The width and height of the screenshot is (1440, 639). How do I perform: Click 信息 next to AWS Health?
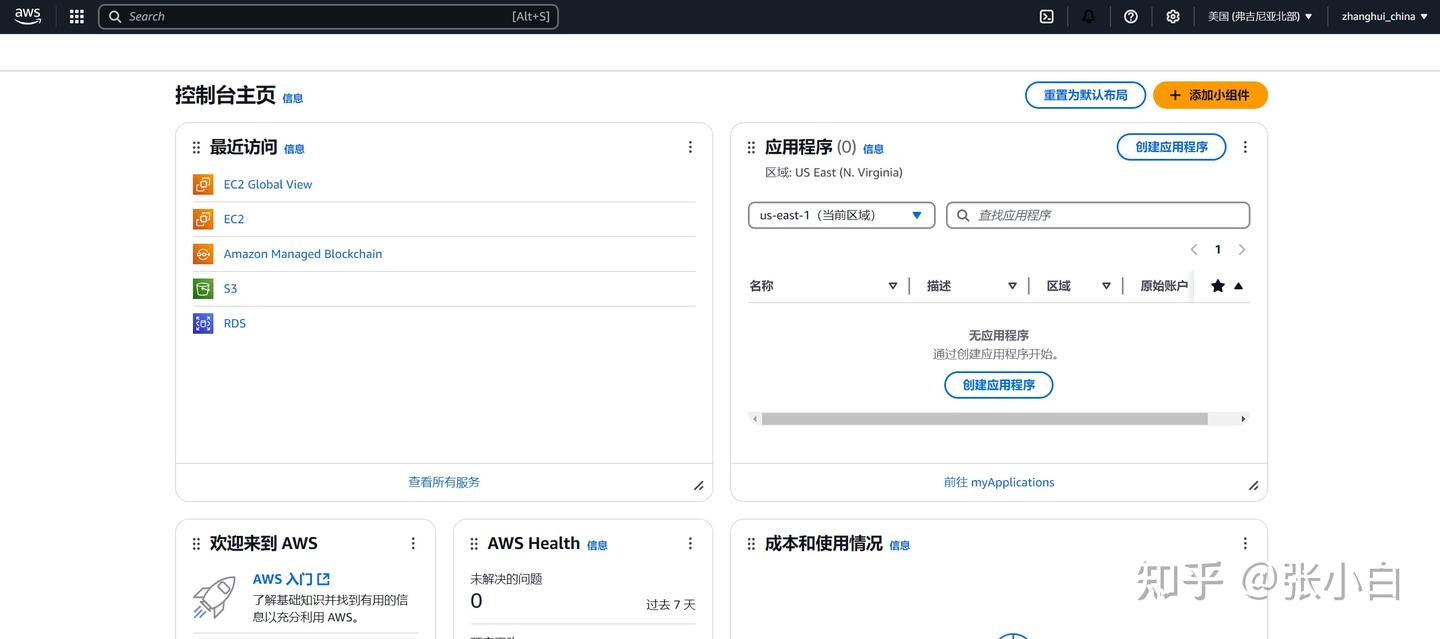[x=597, y=545]
